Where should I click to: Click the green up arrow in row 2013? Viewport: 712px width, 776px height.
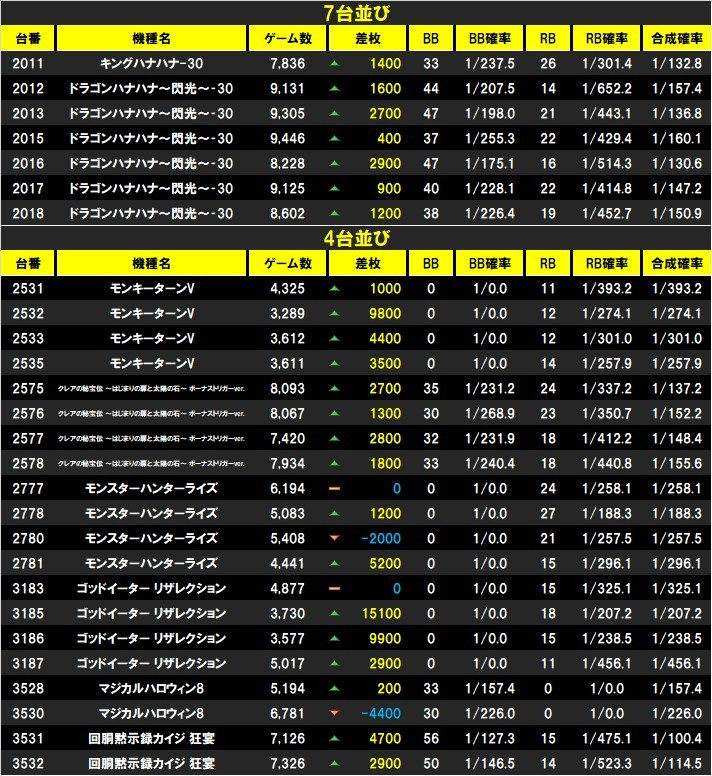(x=334, y=113)
